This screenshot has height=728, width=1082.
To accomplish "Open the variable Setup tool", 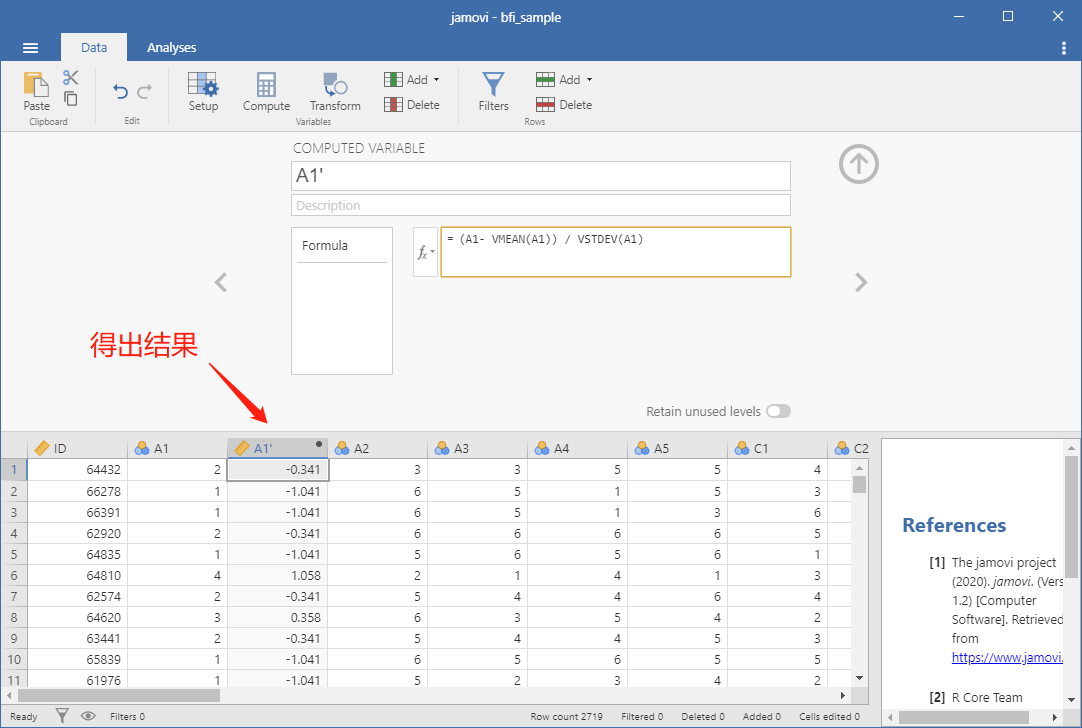I will (x=203, y=92).
